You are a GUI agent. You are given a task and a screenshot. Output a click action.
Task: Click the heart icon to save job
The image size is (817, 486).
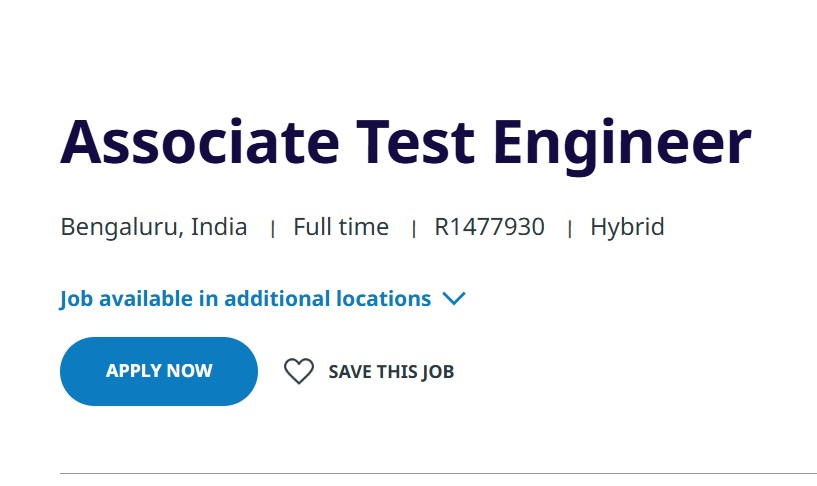[298, 372]
